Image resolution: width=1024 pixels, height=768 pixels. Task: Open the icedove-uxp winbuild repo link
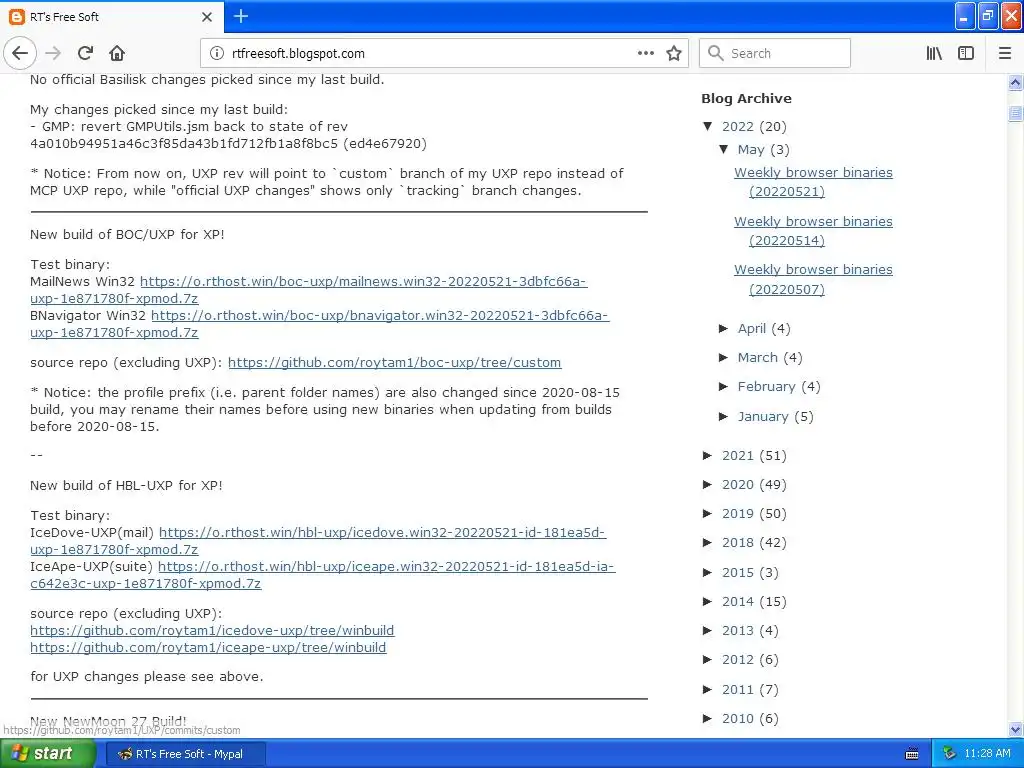[212, 630]
